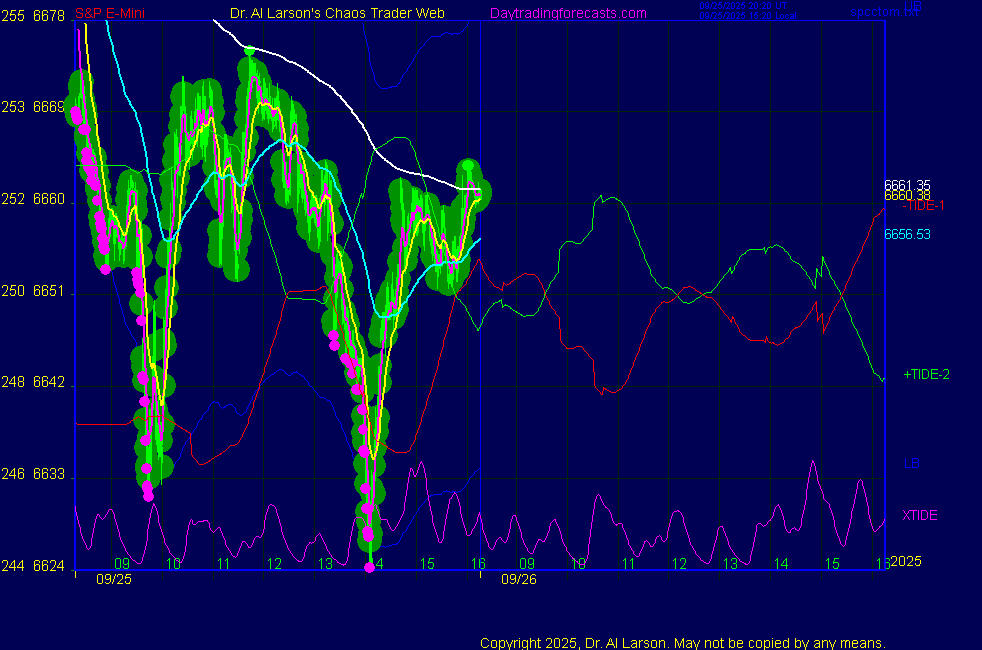This screenshot has height=650, width=982.
Task: Click the 6651 price axis label
Action: point(48,291)
